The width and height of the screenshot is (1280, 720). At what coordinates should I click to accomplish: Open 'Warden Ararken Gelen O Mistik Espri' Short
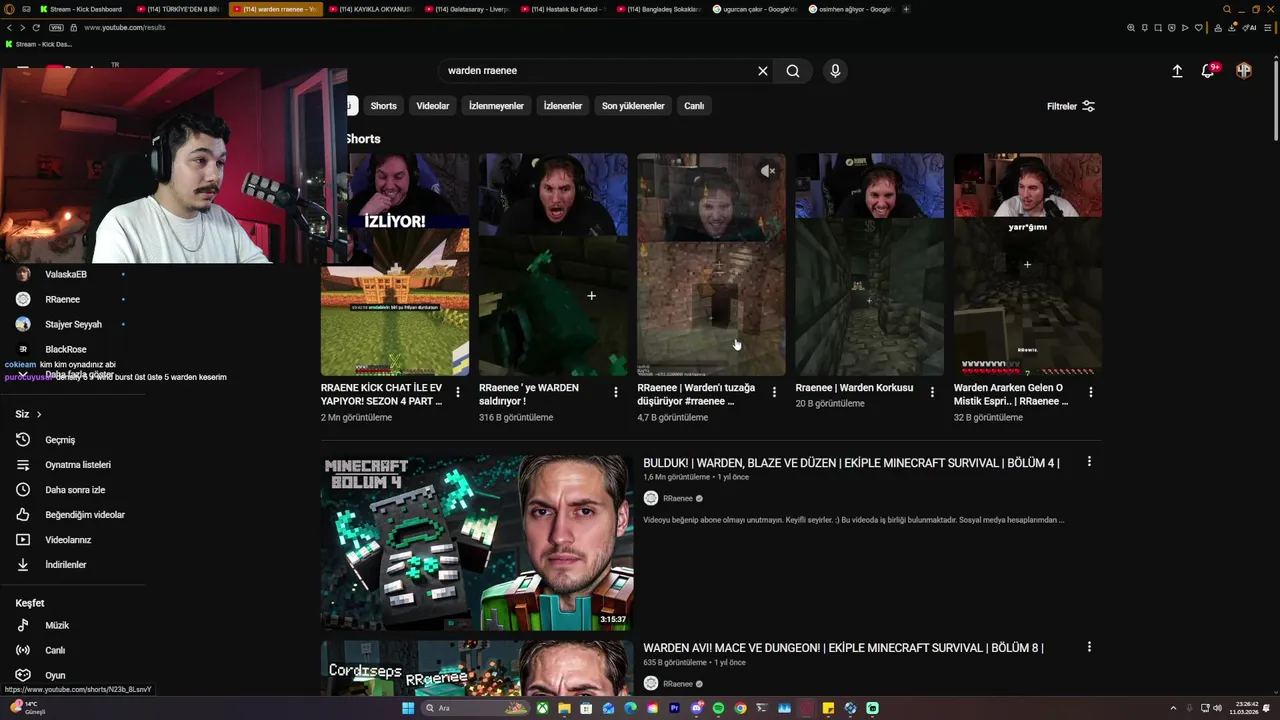pyautogui.click(x=1011, y=394)
